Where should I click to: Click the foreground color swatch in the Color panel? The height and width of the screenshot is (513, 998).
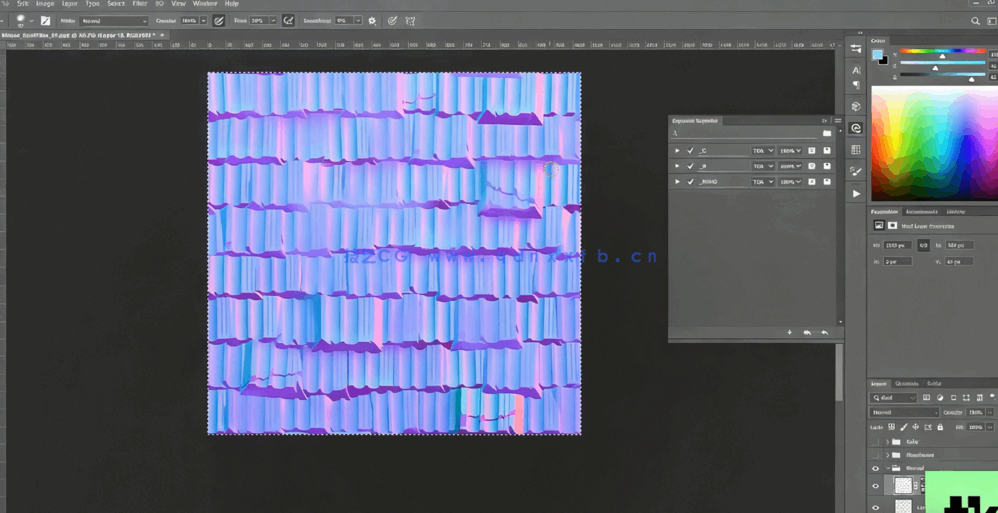point(877,55)
